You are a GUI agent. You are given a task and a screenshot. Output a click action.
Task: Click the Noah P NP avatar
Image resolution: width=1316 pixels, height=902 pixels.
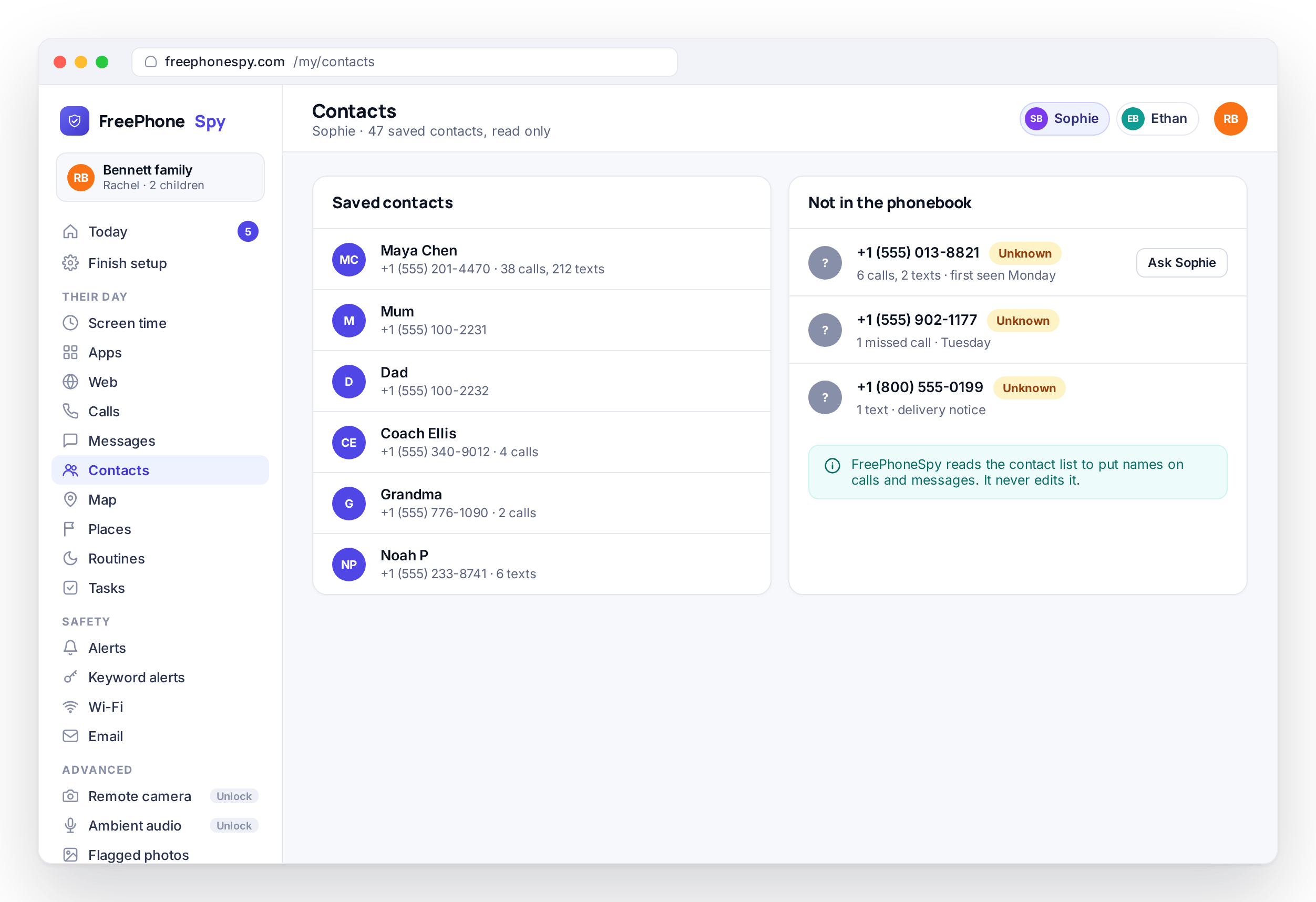[349, 565]
